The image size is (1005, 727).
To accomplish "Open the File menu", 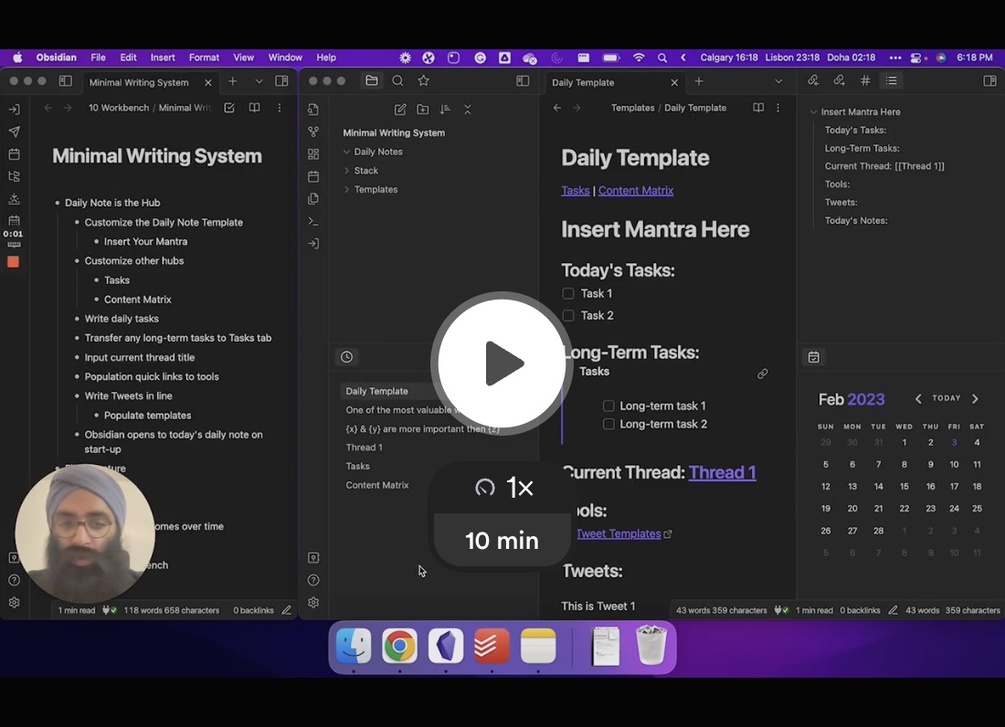I will coord(98,58).
